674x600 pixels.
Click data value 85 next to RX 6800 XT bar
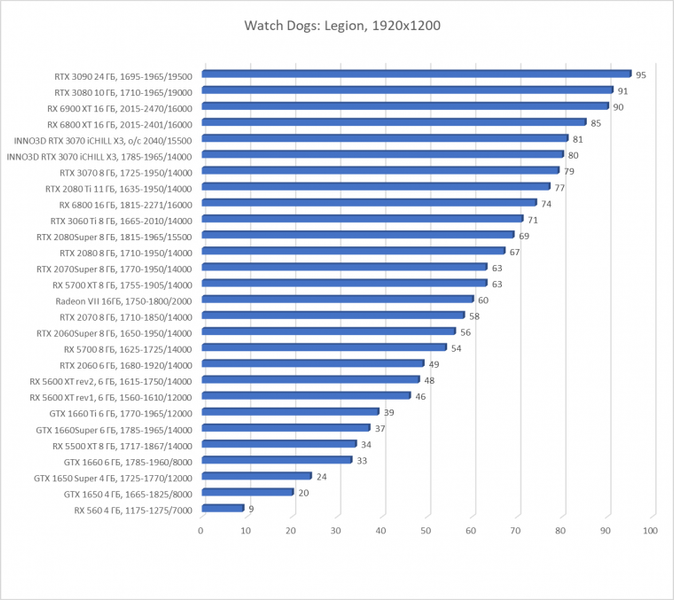coord(596,123)
